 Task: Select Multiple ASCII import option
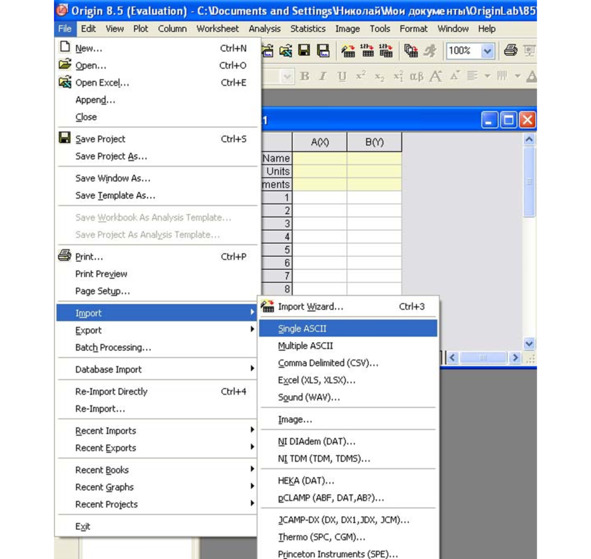click(x=348, y=346)
